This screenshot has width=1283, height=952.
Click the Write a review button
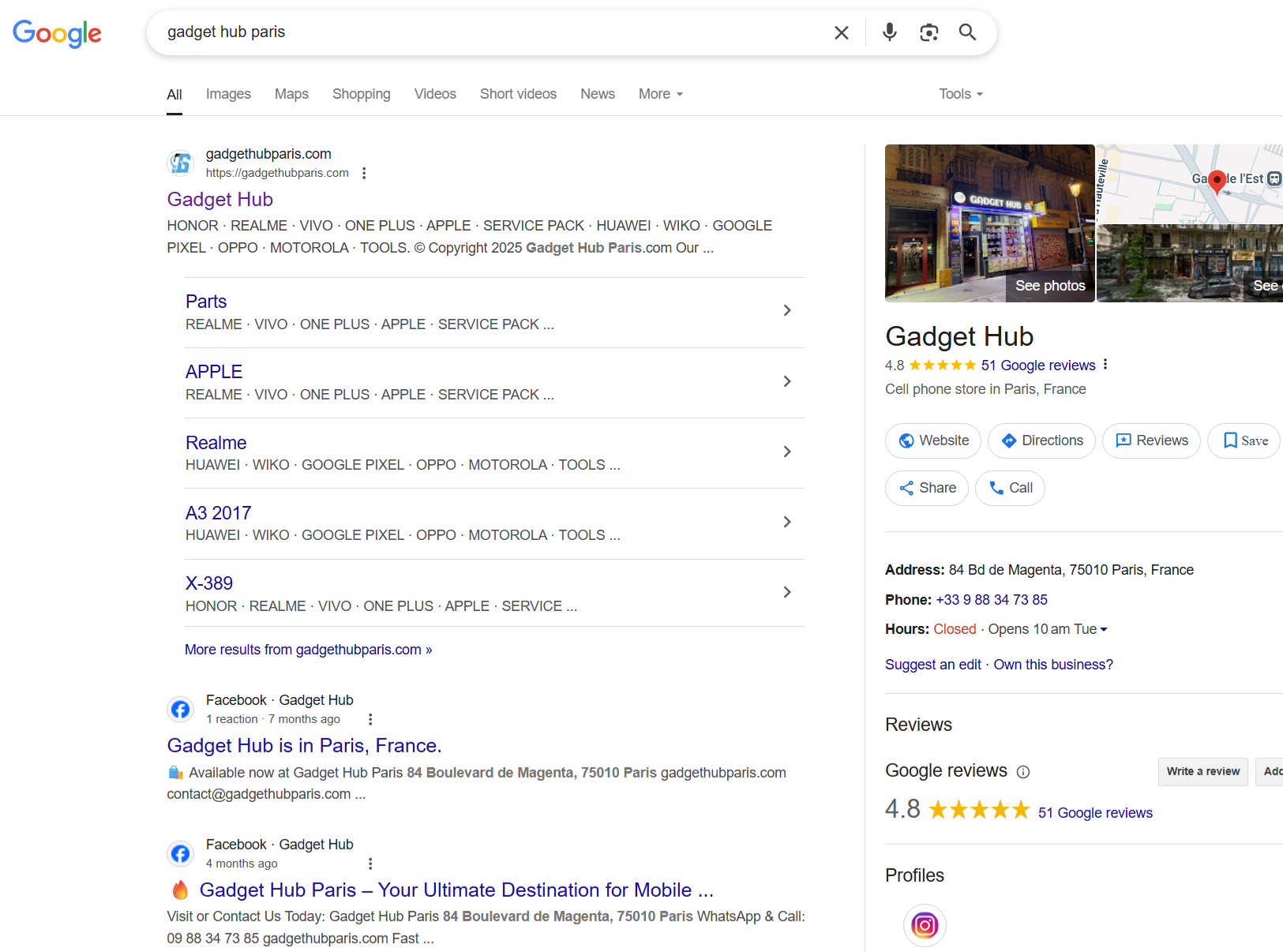(1202, 771)
